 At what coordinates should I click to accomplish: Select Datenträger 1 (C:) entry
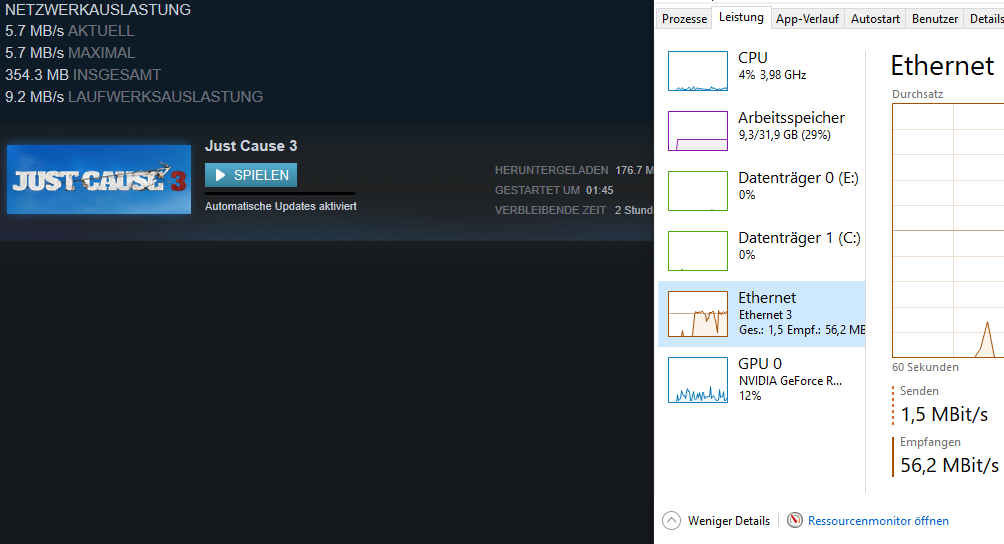click(x=761, y=251)
